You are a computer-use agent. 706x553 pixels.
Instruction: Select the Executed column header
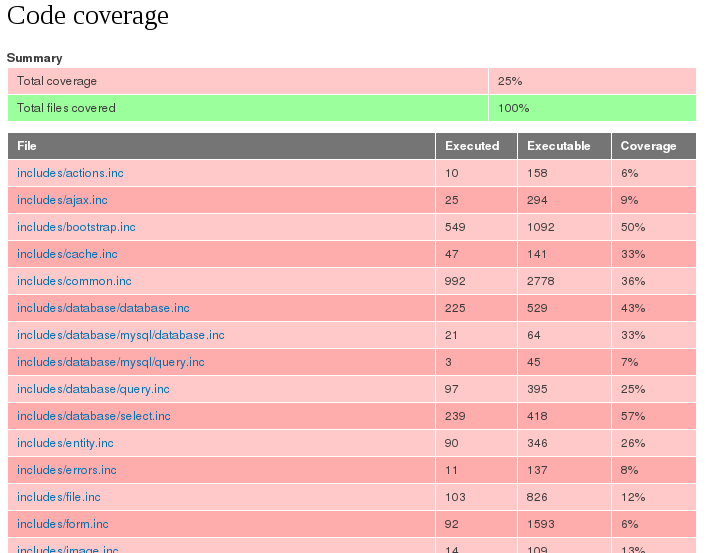point(476,146)
